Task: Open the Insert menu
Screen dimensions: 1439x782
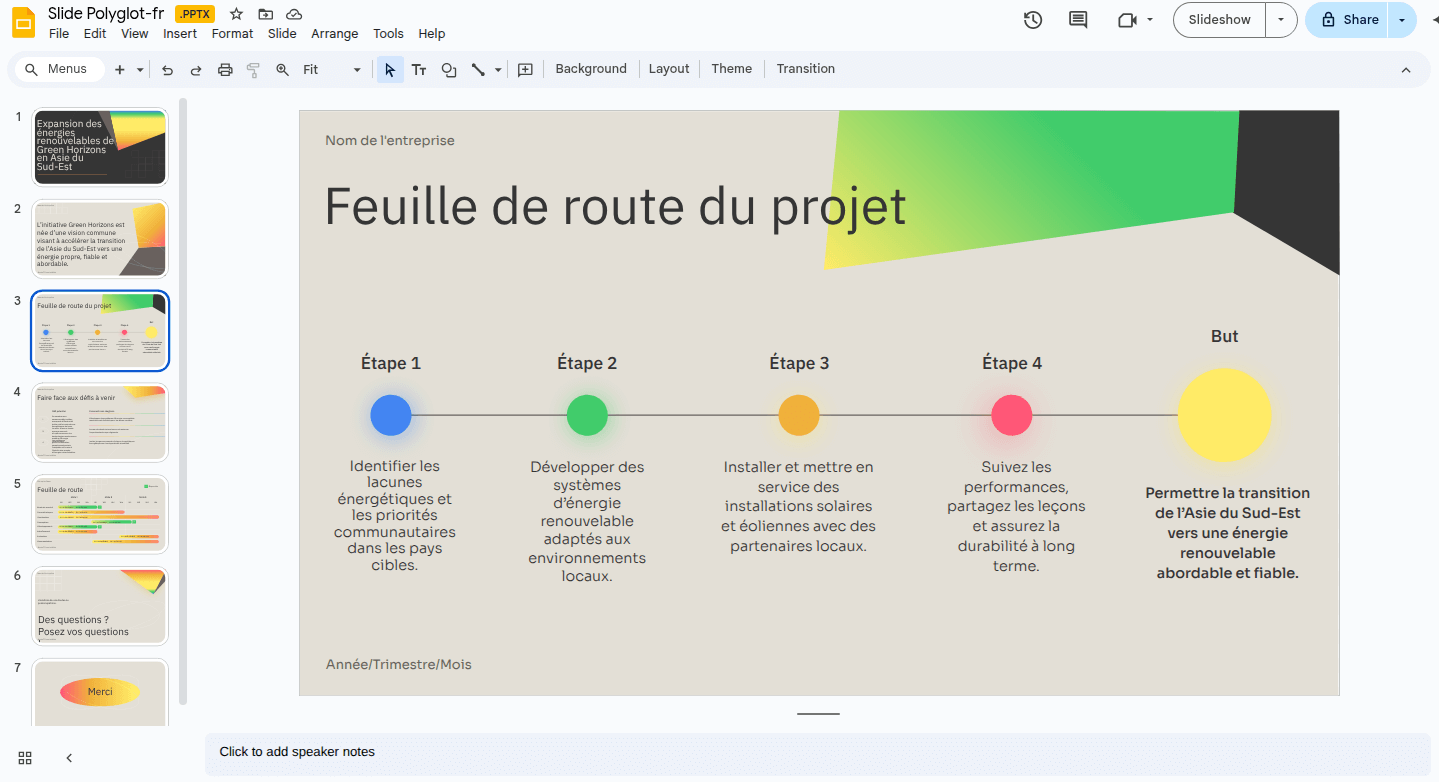Action: (x=180, y=34)
